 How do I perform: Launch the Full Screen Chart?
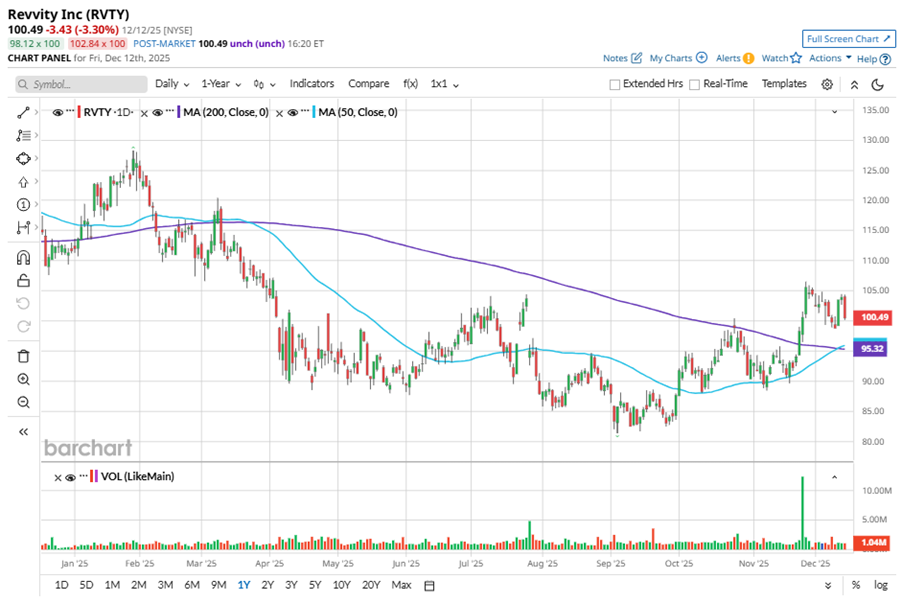(849, 39)
